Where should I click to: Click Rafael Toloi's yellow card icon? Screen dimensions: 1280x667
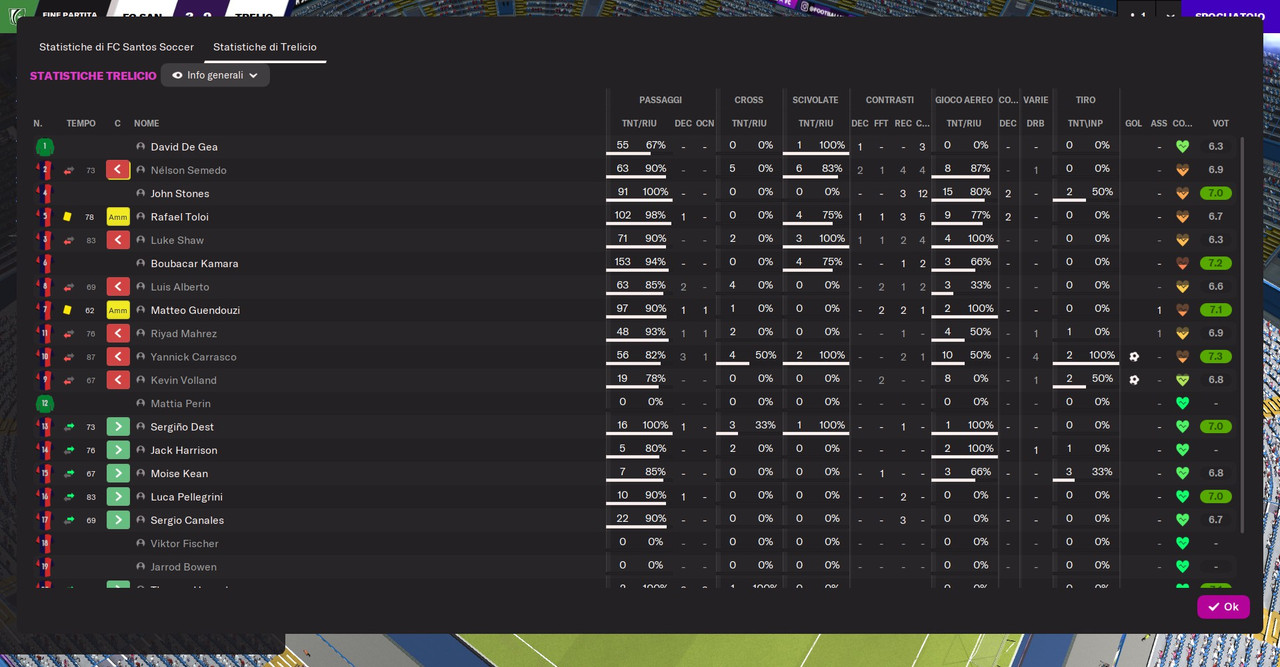click(67, 216)
